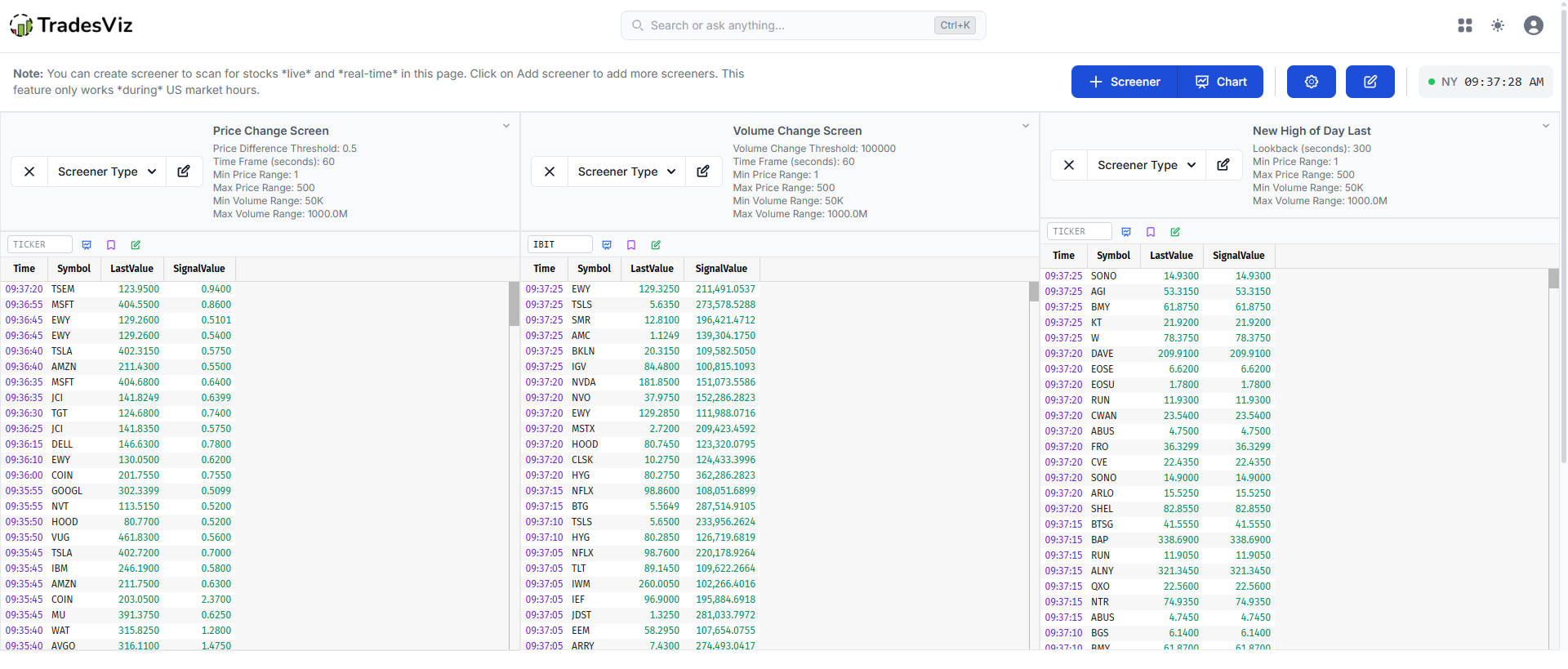Click the NY market clock indicator
The height and width of the screenshot is (669, 1568).
(1486, 82)
